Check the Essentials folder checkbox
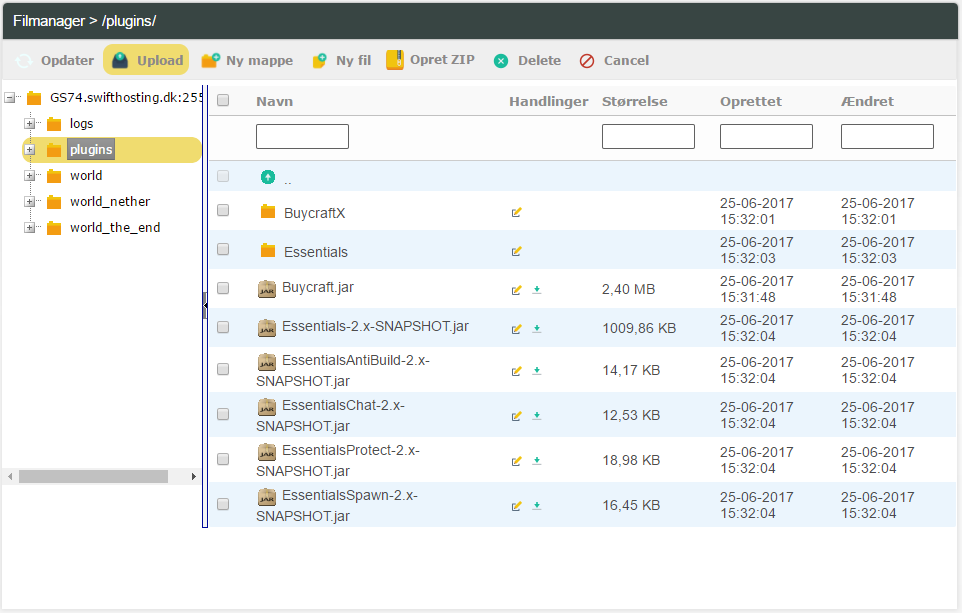The height and width of the screenshot is (613, 962). coord(223,249)
